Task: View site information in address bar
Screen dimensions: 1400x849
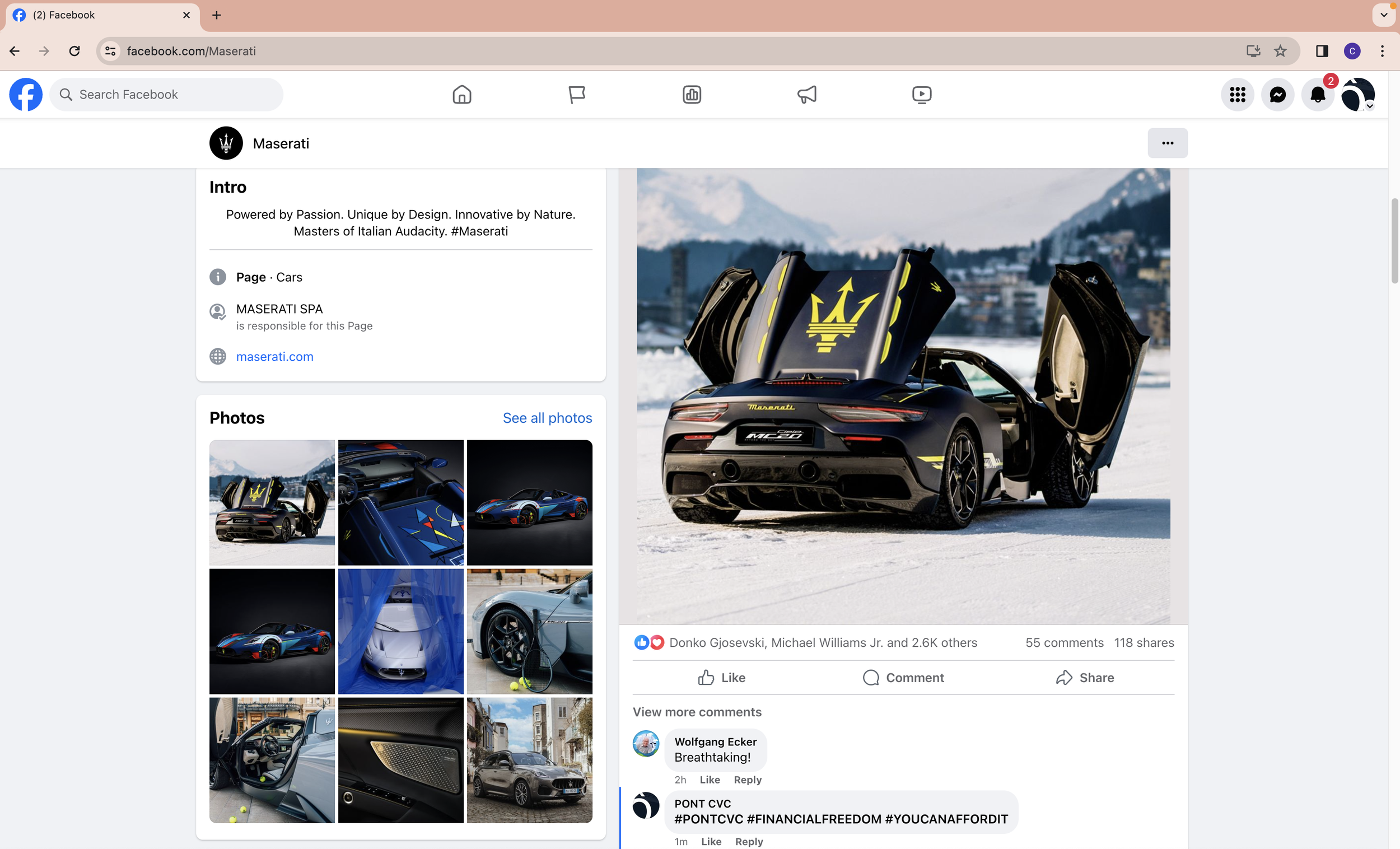Action: coord(111,51)
